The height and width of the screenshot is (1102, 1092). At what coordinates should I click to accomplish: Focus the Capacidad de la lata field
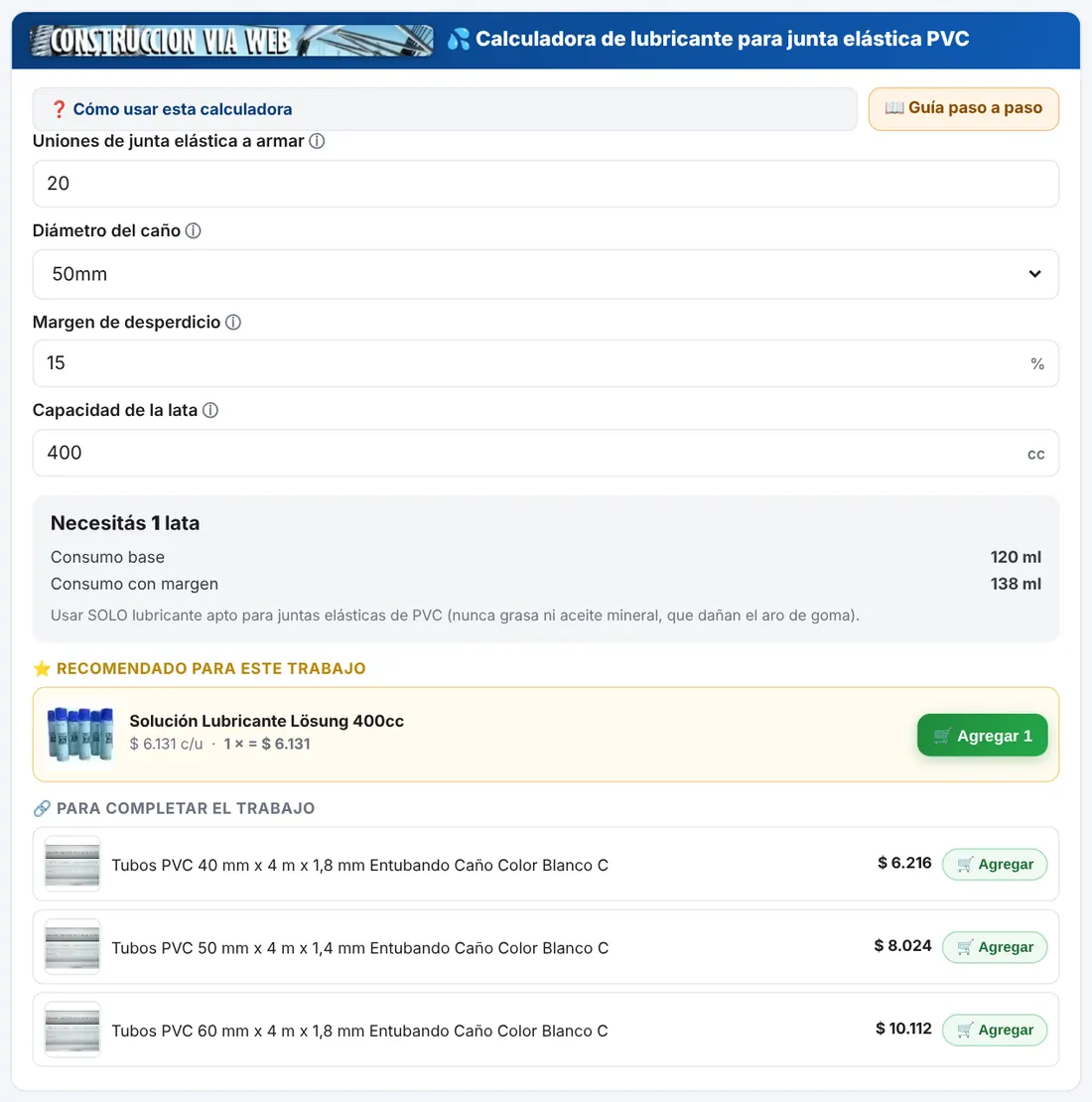click(546, 453)
